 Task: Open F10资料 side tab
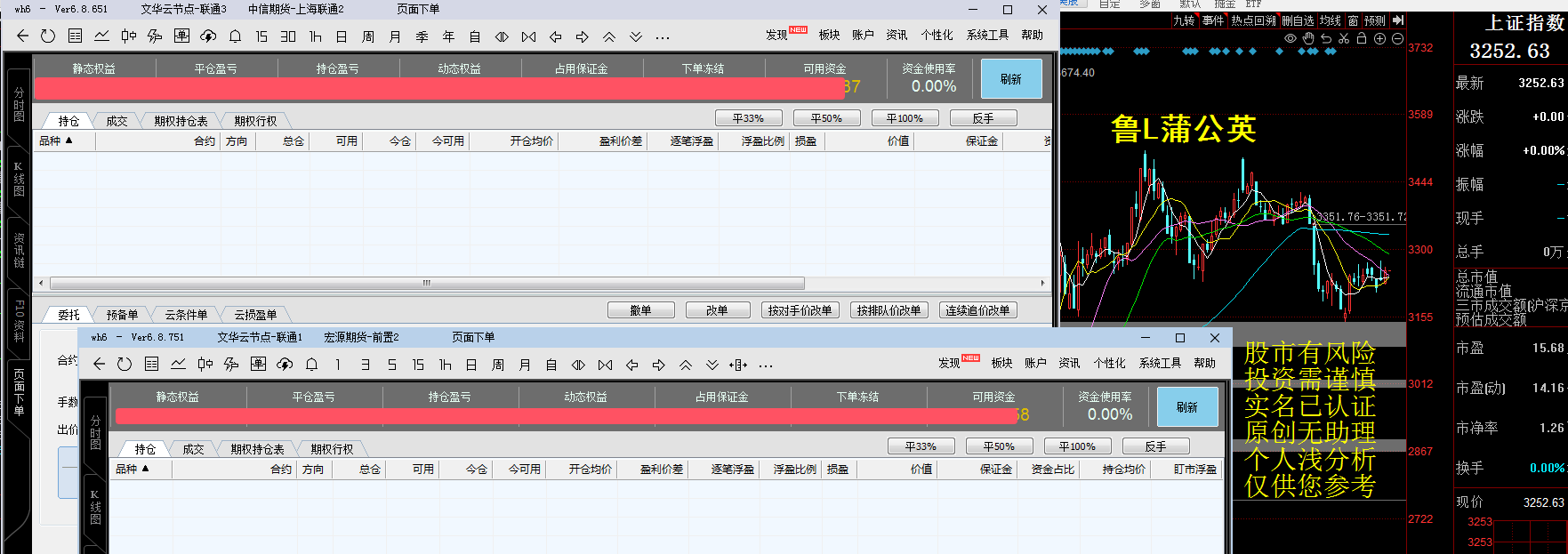(19, 321)
